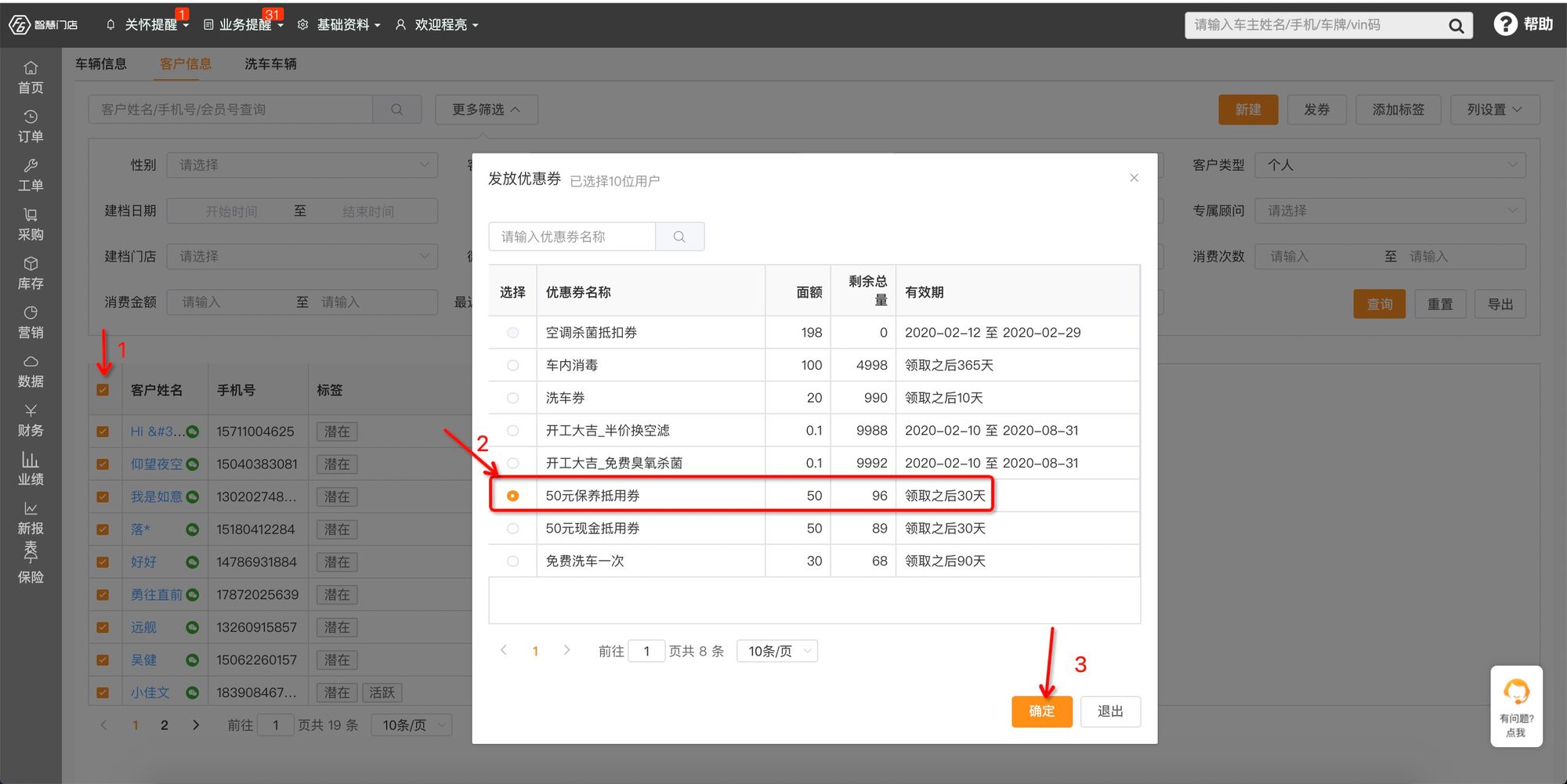Click the 智慧门店 logo in header
The image size is (1567, 784).
click(x=44, y=24)
